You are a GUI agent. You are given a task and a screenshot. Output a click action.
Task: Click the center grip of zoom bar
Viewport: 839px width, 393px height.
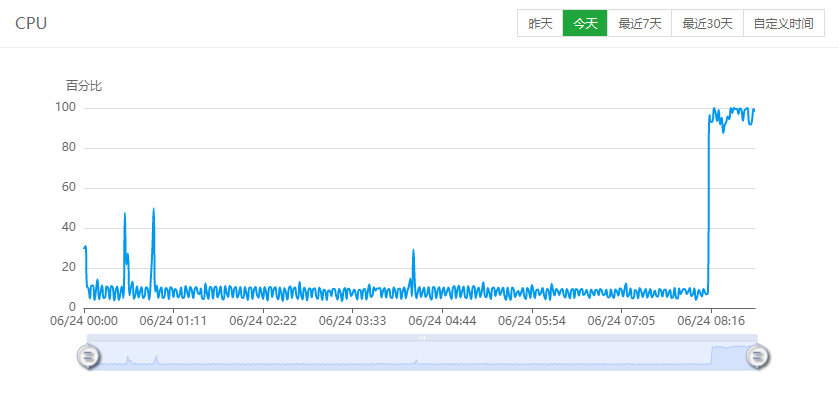point(422,337)
